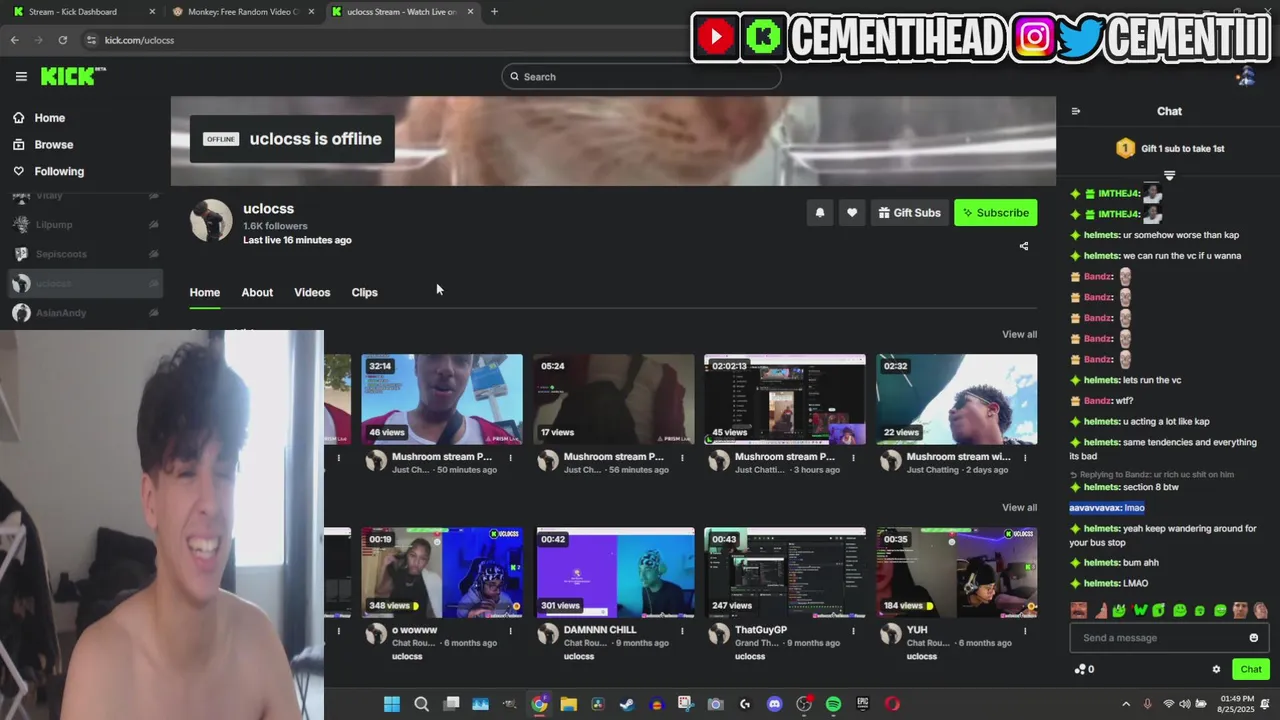The width and height of the screenshot is (1280, 720).
Task: Click the Gift Subs button
Action: [909, 212]
